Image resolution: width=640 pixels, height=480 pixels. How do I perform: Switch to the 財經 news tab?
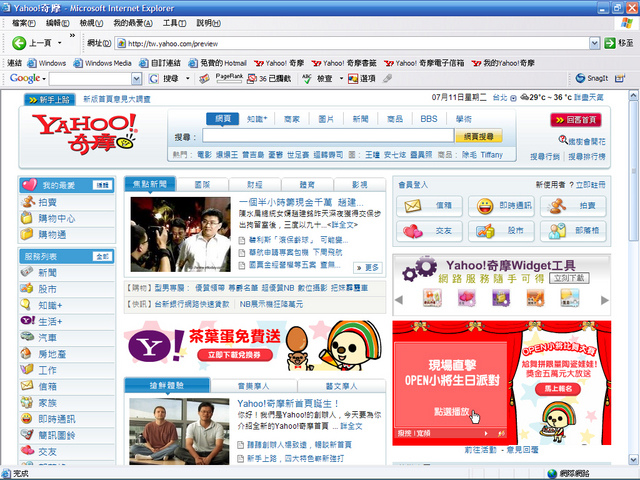click(255, 184)
